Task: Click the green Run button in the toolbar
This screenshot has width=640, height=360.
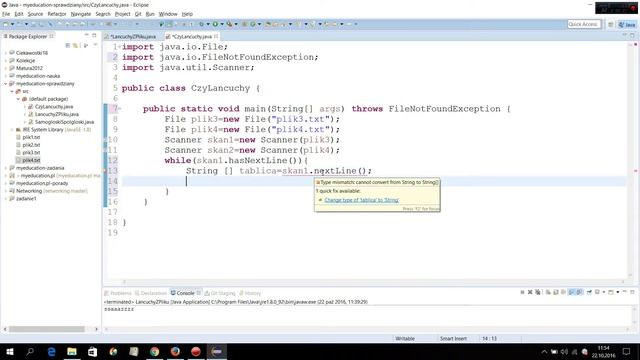Action: click(x=215, y=24)
